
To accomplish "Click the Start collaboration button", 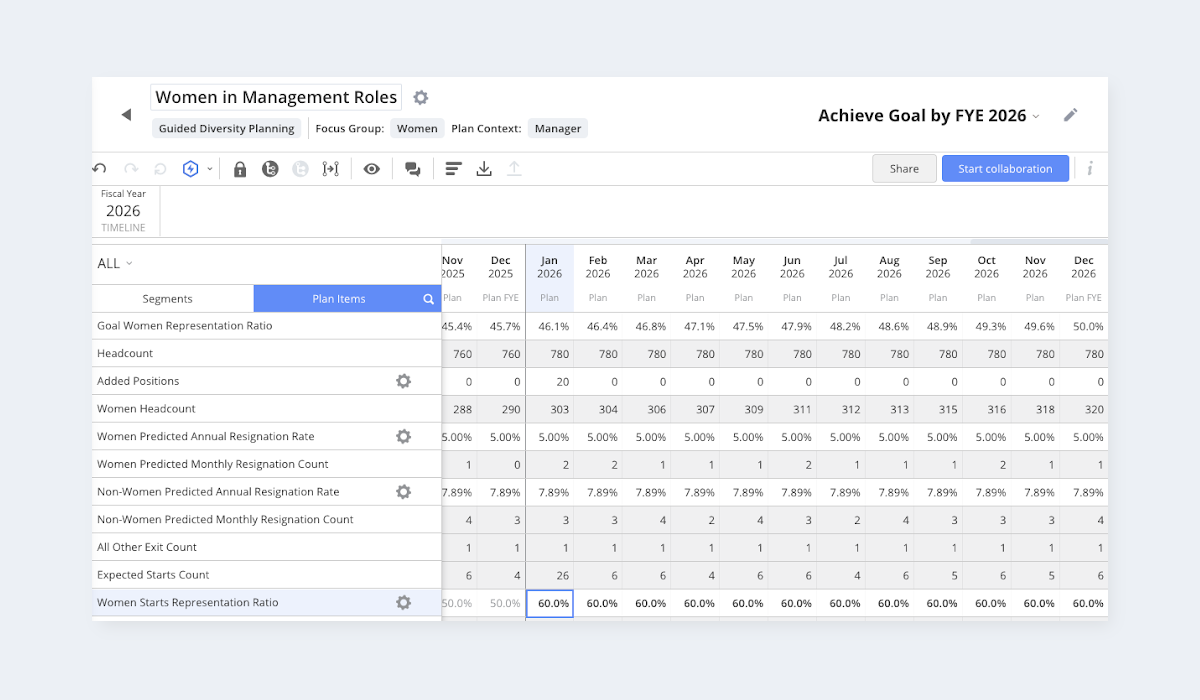I will click(1005, 169).
